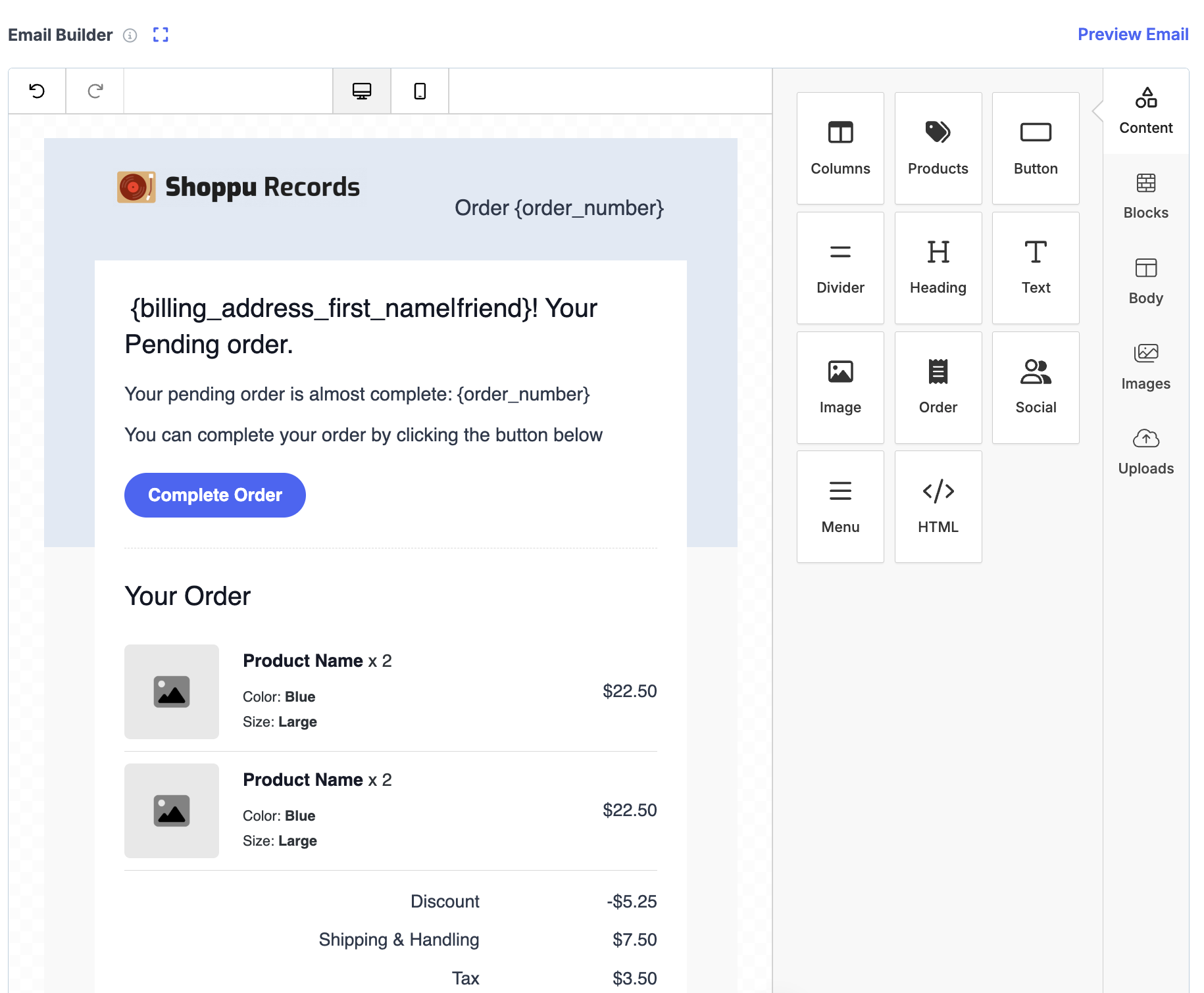The height and width of the screenshot is (993, 1204).
Task: Open the Email Builder info icon
Action: point(130,36)
